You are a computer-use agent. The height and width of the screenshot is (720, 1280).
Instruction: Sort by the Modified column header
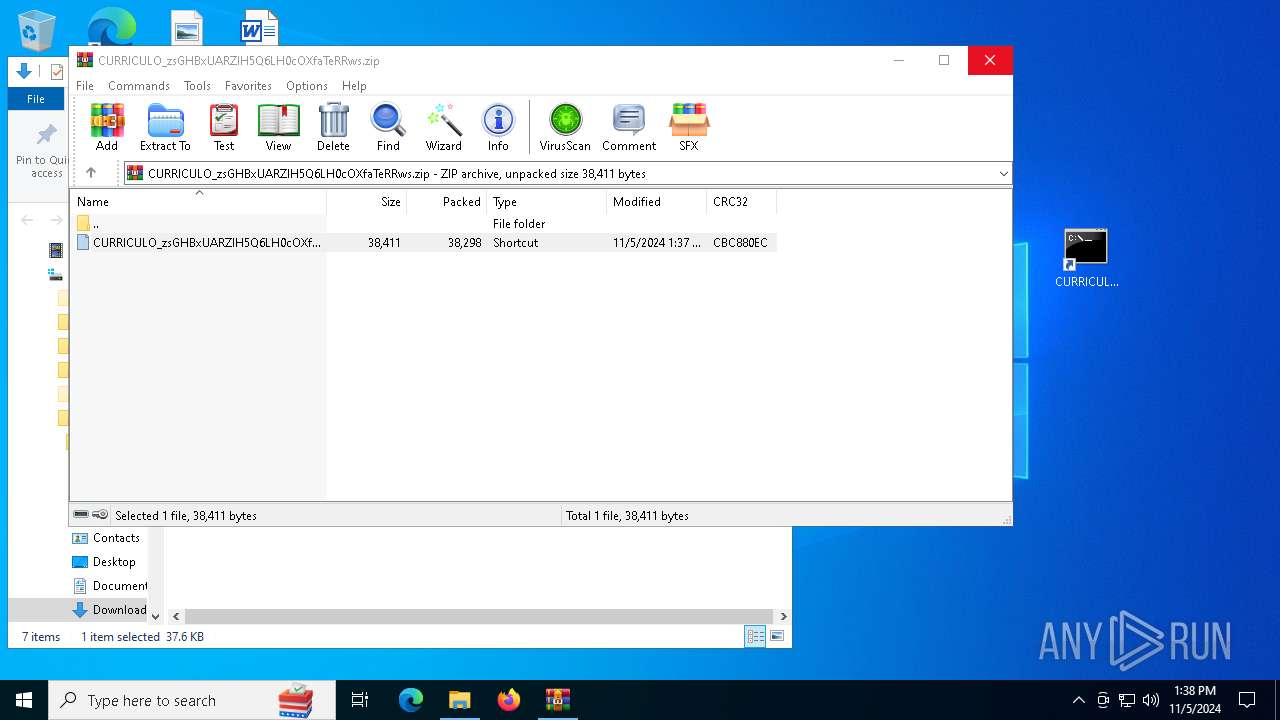tap(656, 202)
